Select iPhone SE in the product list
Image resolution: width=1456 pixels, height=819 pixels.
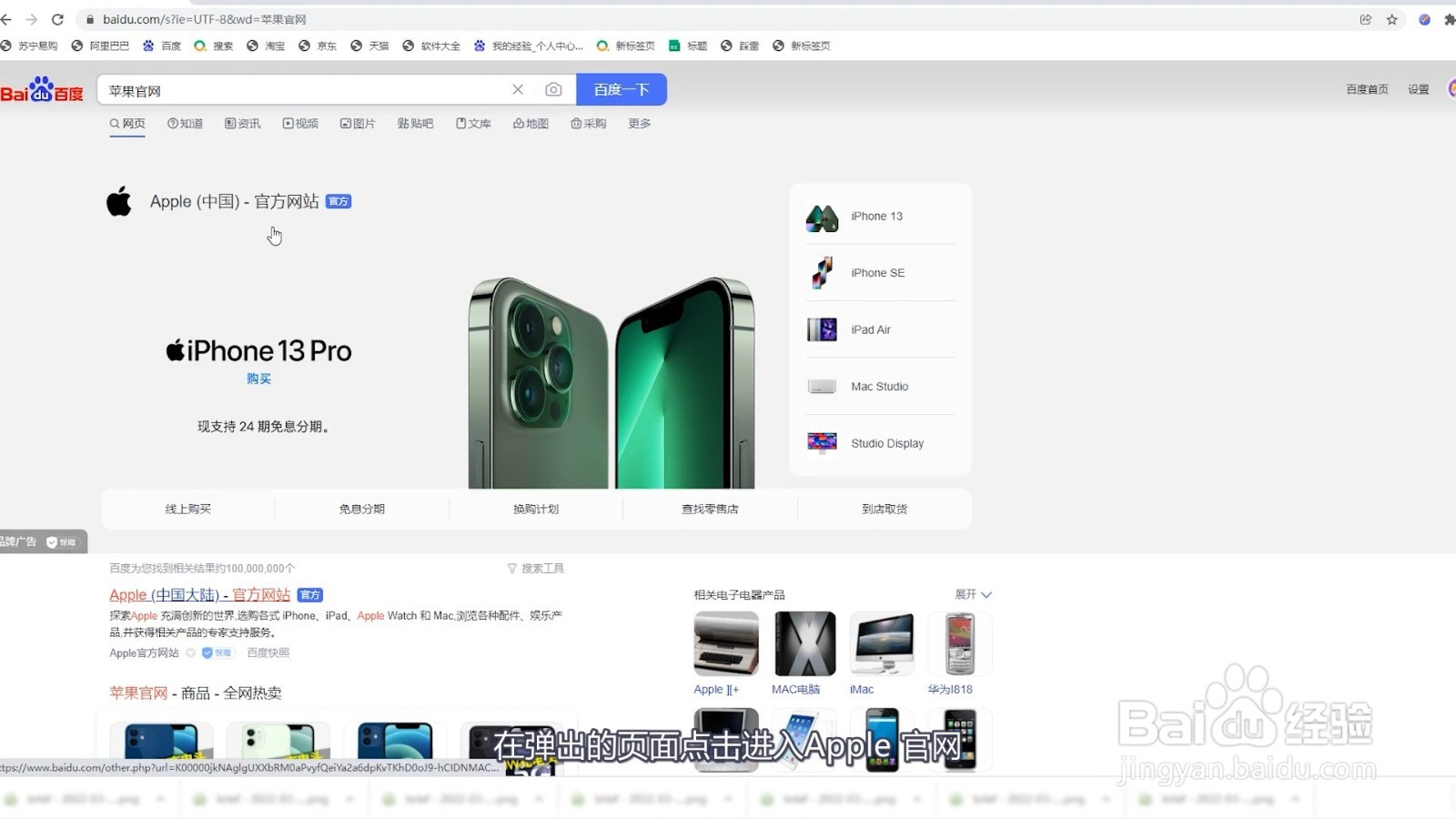(881, 273)
